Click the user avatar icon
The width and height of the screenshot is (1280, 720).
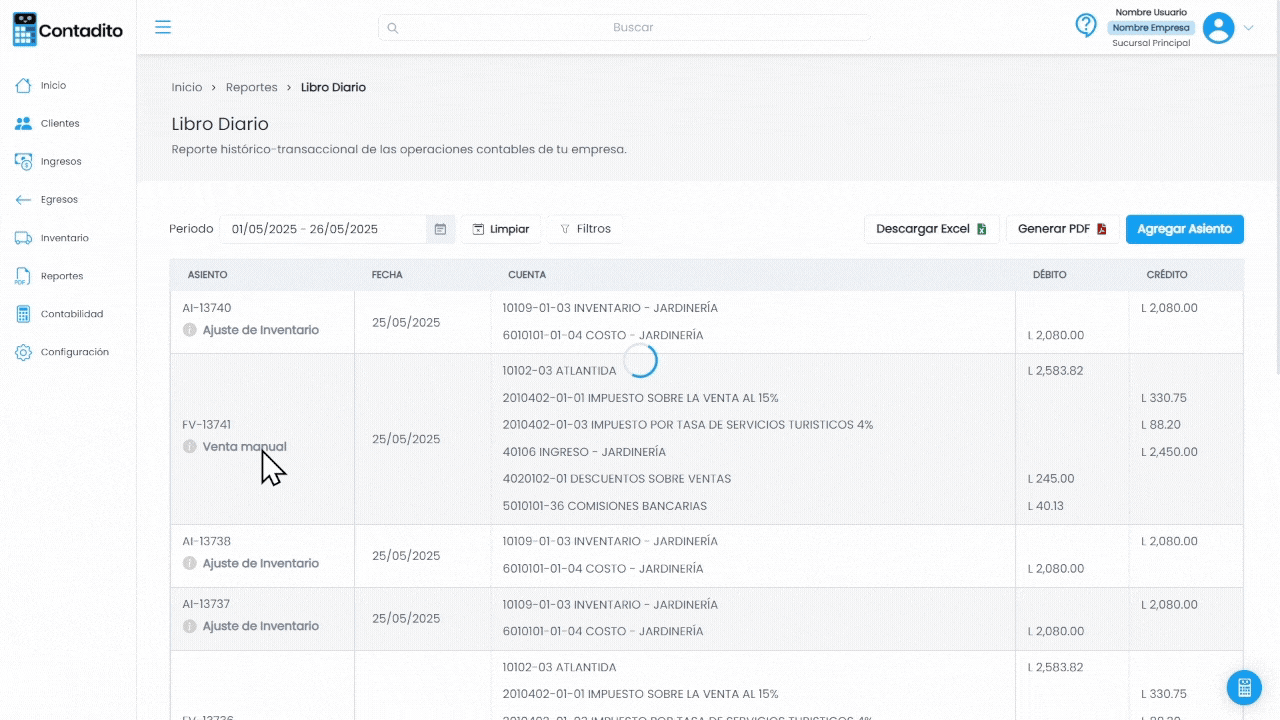[1218, 28]
